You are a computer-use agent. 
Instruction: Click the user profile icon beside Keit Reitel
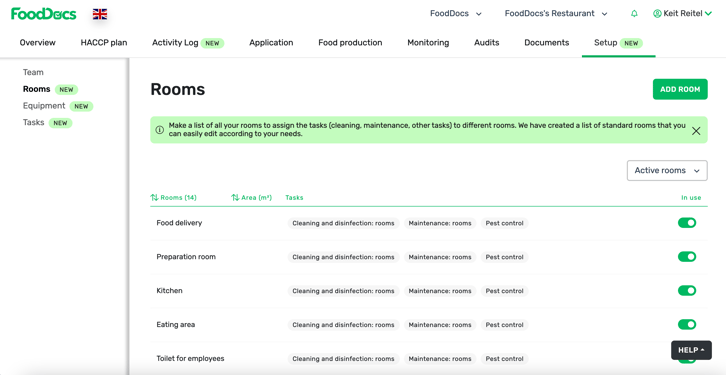tap(657, 14)
